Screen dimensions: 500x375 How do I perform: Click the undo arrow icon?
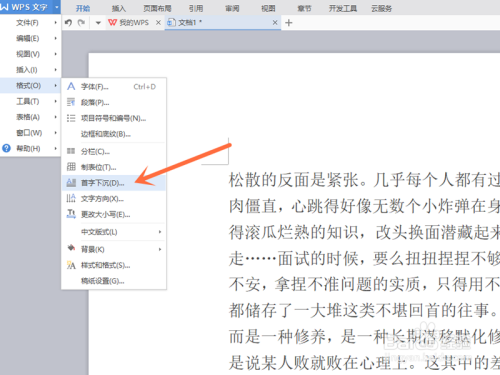68,22
